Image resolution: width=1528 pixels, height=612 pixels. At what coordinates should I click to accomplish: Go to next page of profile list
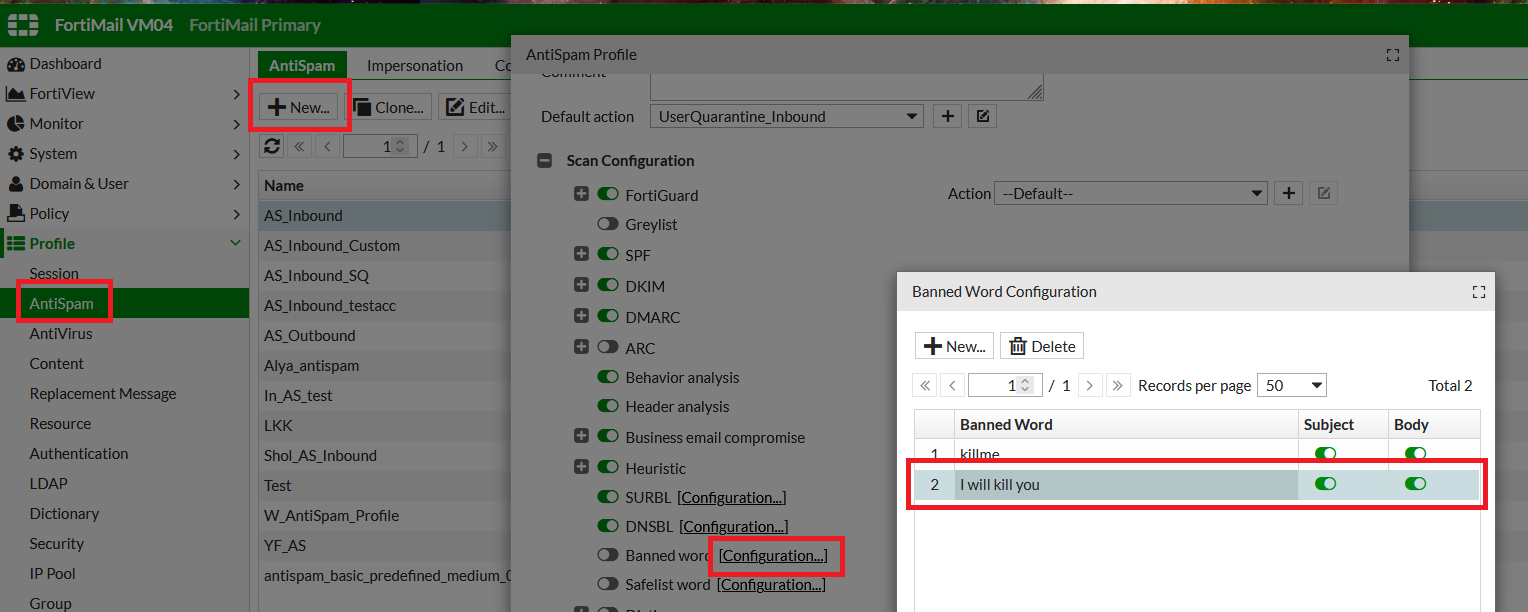[464, 146]
